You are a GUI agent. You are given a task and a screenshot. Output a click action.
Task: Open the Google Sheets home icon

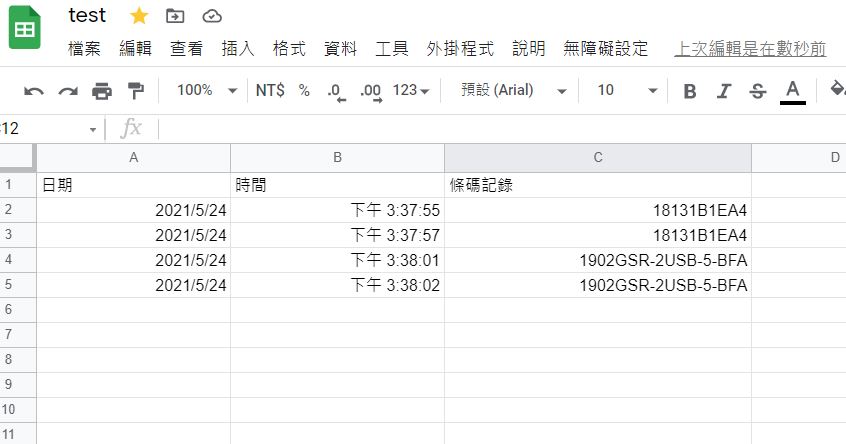[24, 27]
